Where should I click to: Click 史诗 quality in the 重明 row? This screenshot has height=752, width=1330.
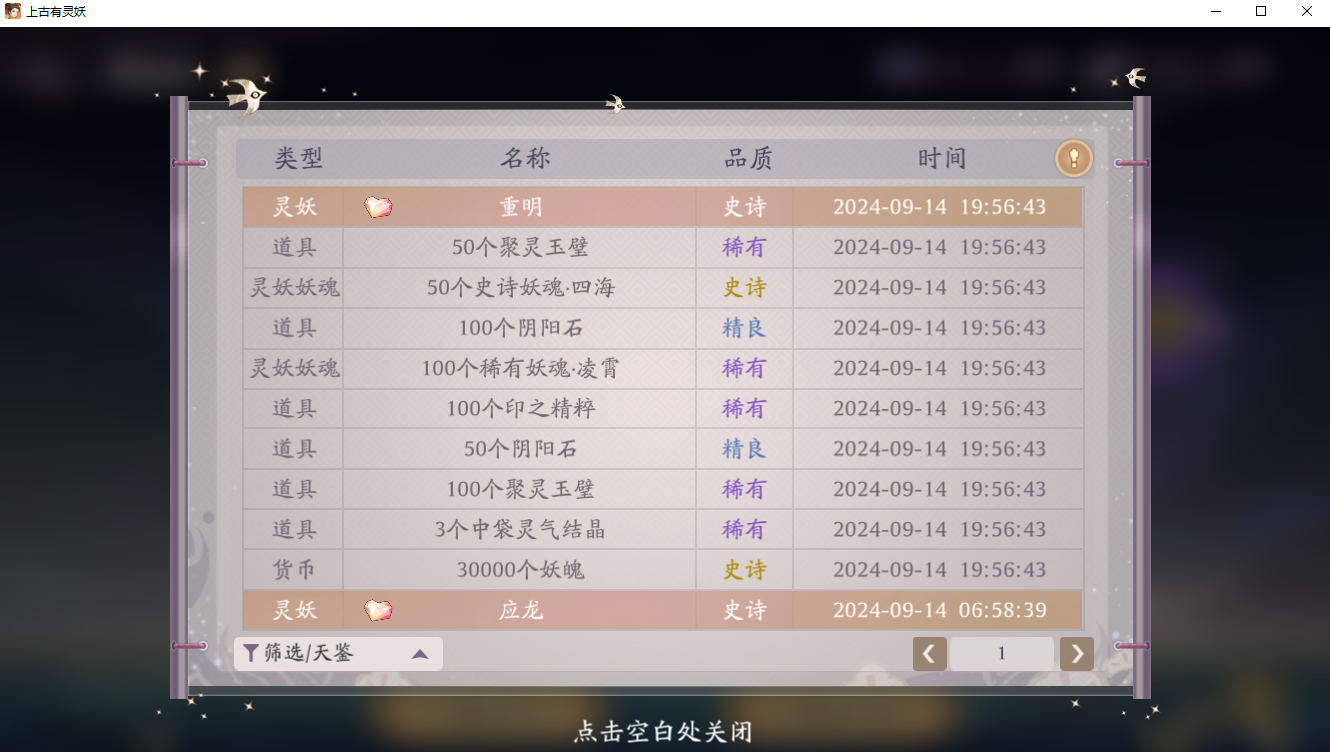745,207
